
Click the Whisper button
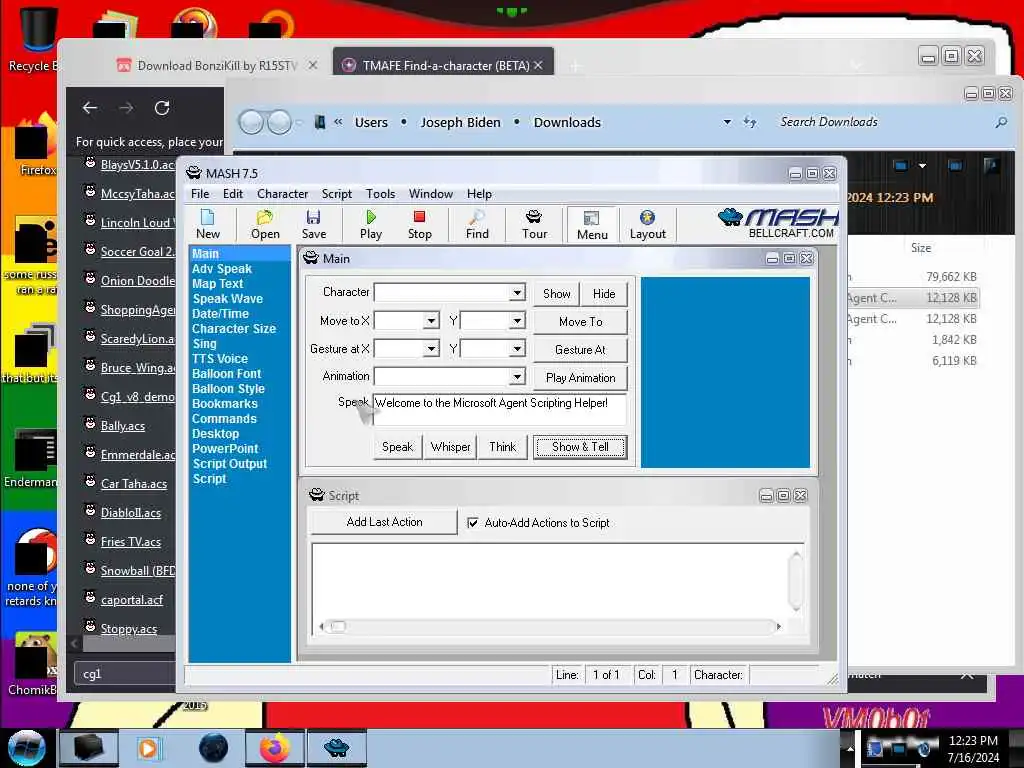(x=451, y=447)
